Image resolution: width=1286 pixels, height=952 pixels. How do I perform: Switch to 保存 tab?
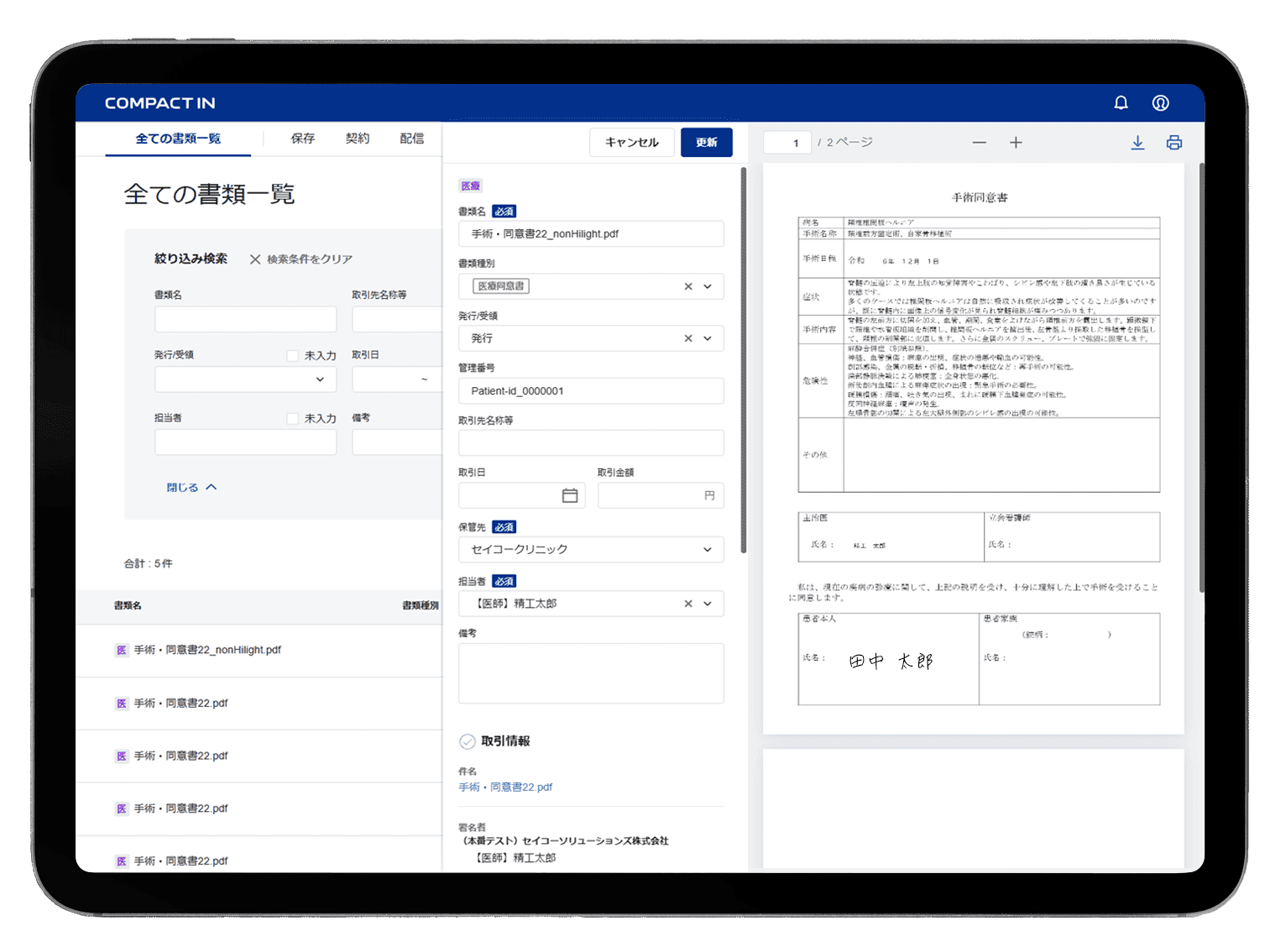pos(303,139)
